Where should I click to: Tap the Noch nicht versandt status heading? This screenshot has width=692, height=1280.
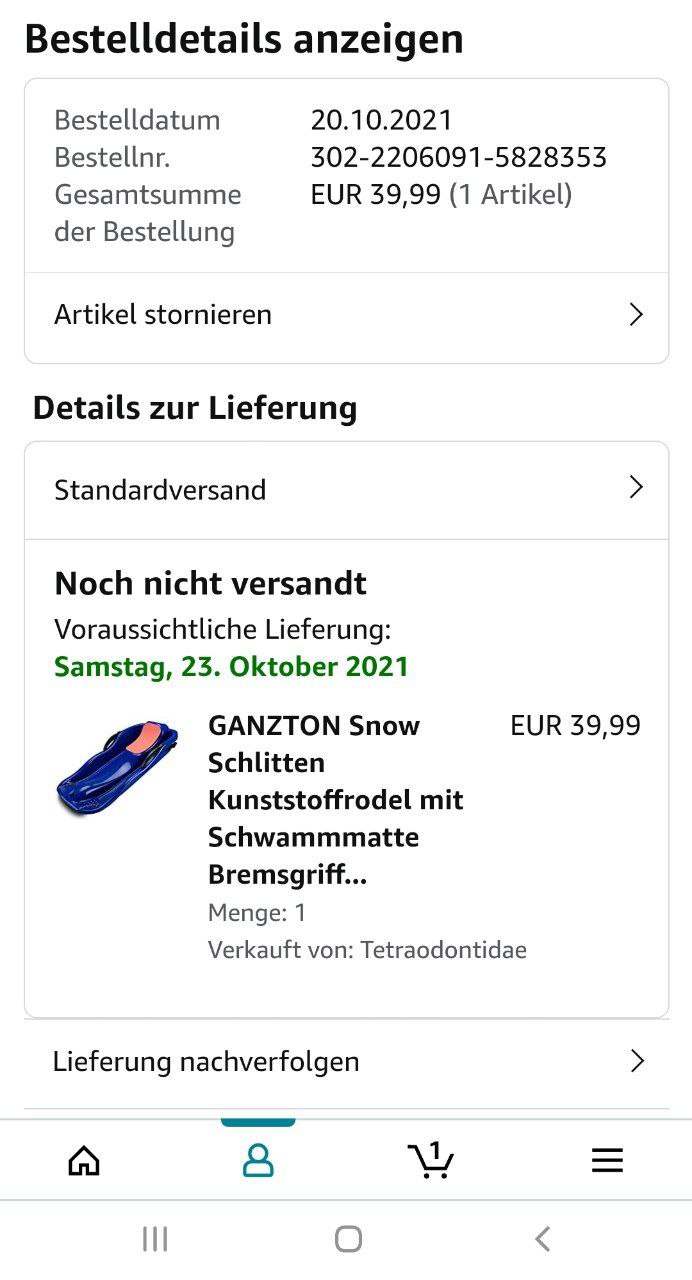[211, 583]
